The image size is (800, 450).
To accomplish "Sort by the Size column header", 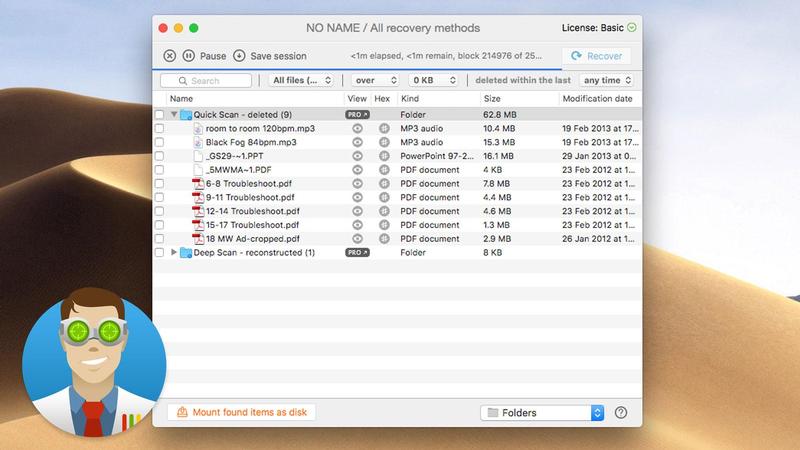I will coord(492,99).
